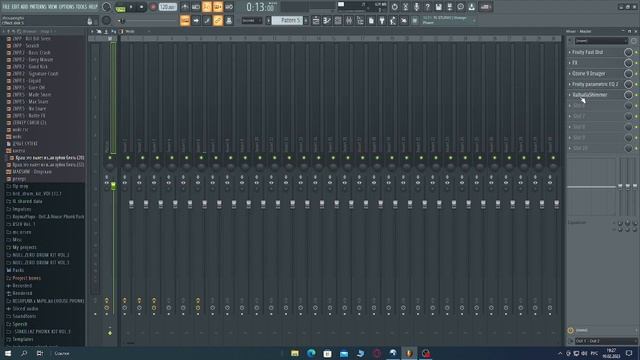Expand the Ozone 9 Imager slot menu
This screenshot has width=640, height=360.
(x=570, y=73)
